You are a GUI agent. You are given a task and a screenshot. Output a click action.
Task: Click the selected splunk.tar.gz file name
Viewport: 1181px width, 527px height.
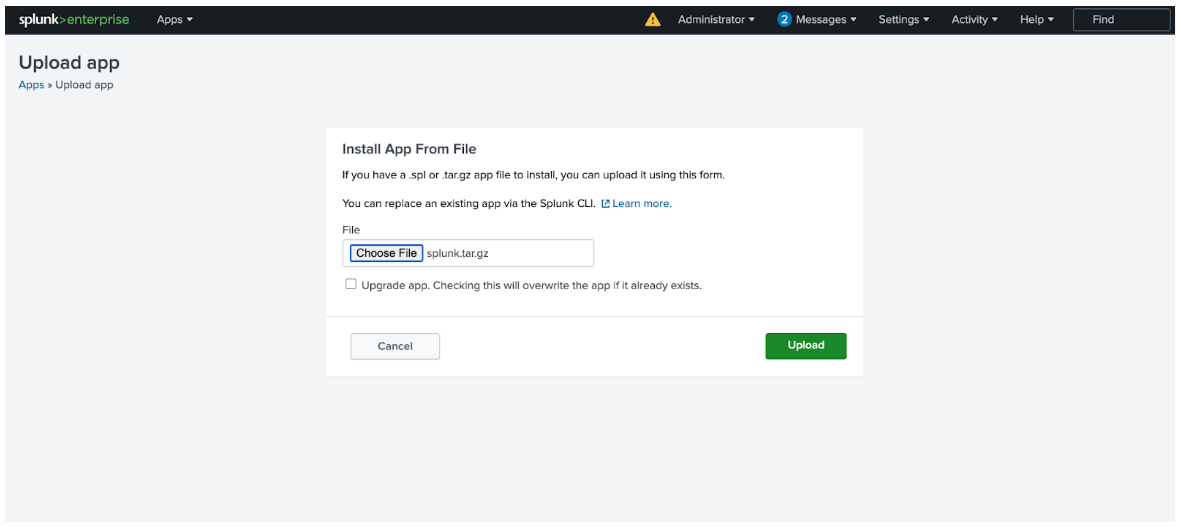(457, 253)
